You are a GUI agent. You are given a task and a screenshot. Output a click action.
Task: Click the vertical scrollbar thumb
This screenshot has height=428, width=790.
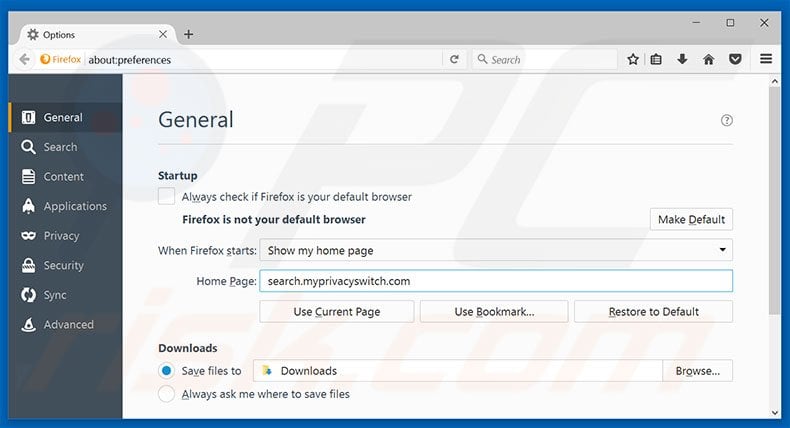tap(774, 201)
